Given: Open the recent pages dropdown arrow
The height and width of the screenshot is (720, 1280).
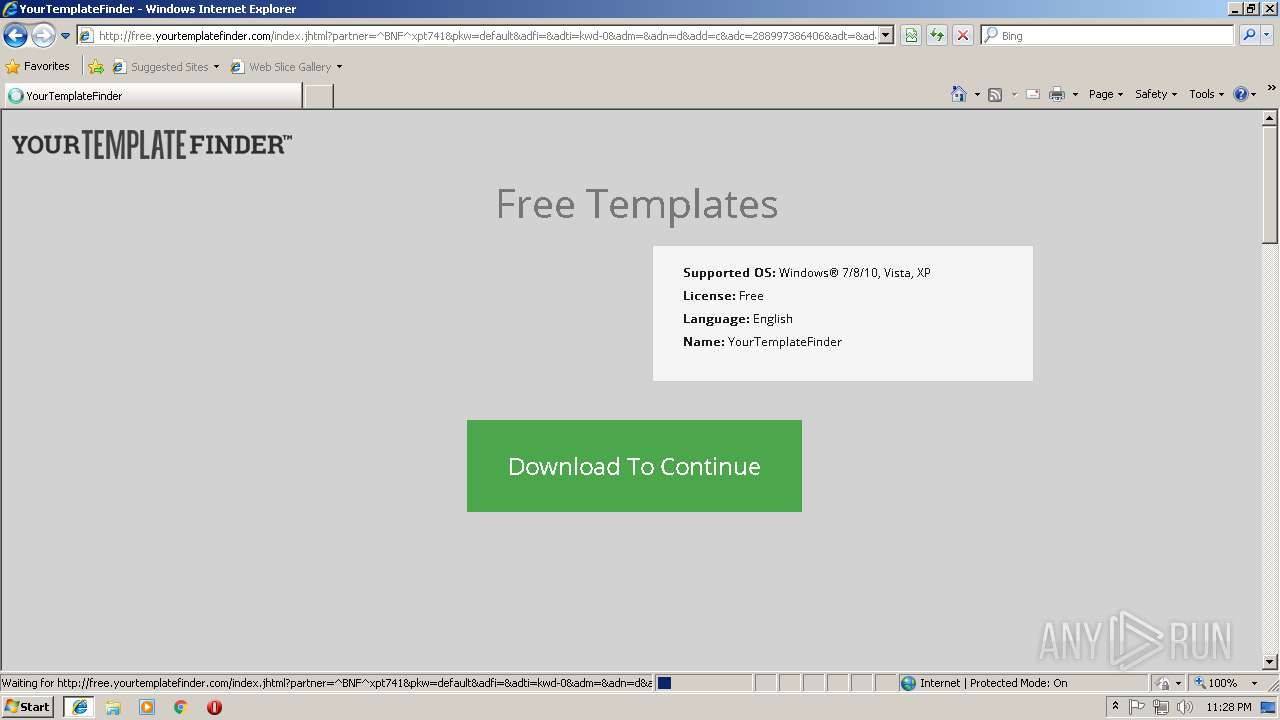Looking at the screenshot, I should [x=66, y=36].
